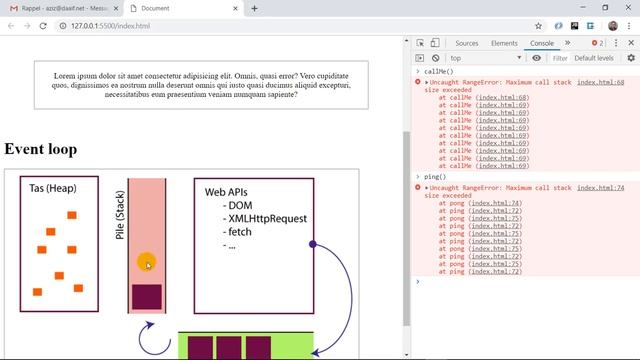Switch to the Sources tab
Viewport: 640px width, 360px height.
coord(467,43)
